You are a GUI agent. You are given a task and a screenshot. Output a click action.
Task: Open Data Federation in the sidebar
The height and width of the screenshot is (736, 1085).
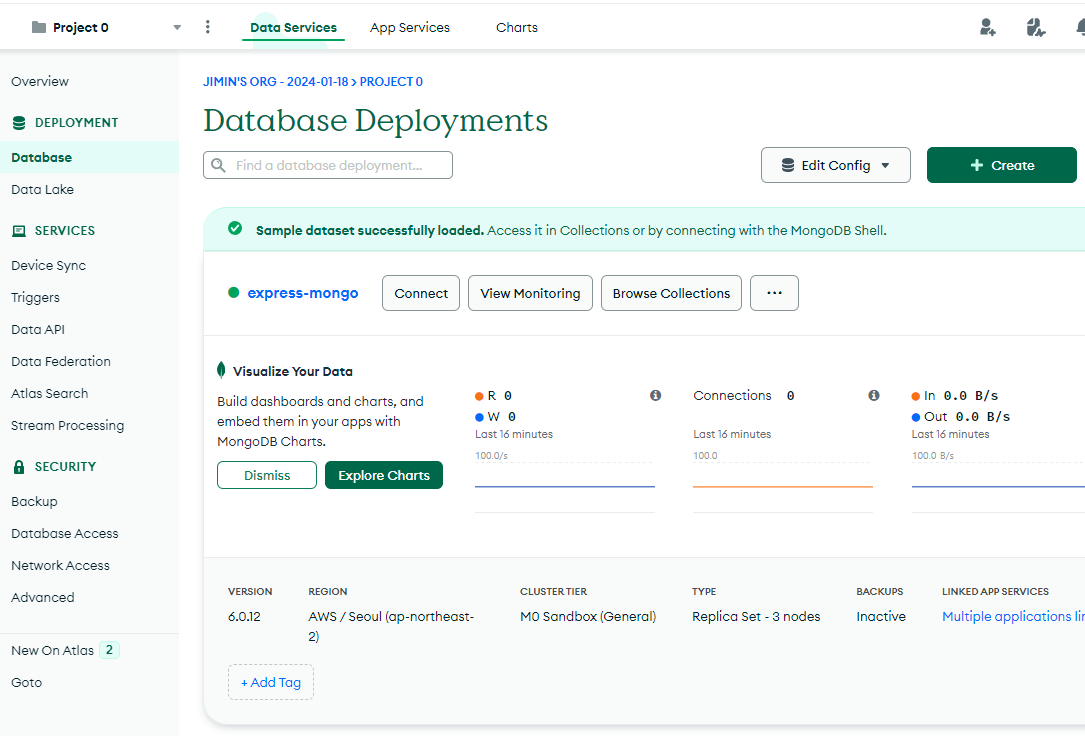(61, 361)
